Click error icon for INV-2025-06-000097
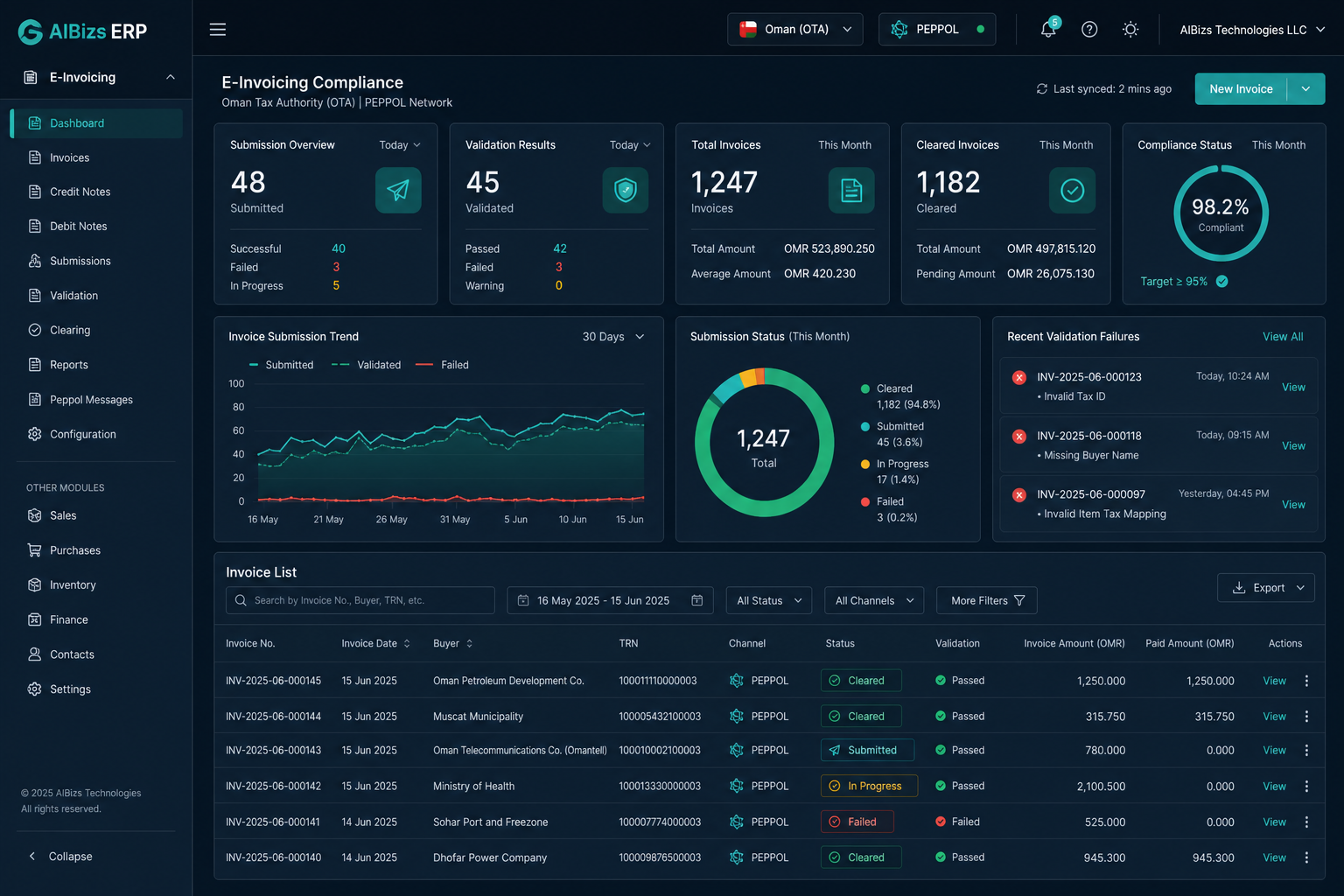The width and height of the screenshot is (1344, 896). point(1019,494)
